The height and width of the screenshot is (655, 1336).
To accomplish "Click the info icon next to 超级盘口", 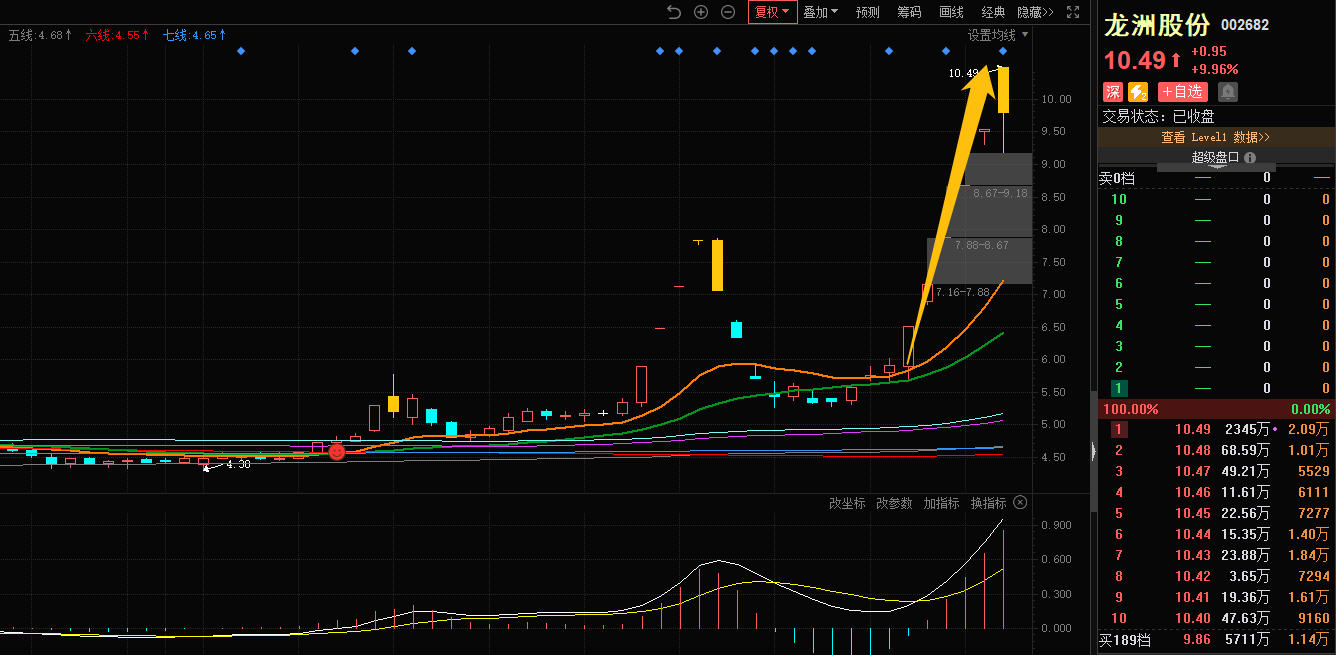I will (1250, 158).
